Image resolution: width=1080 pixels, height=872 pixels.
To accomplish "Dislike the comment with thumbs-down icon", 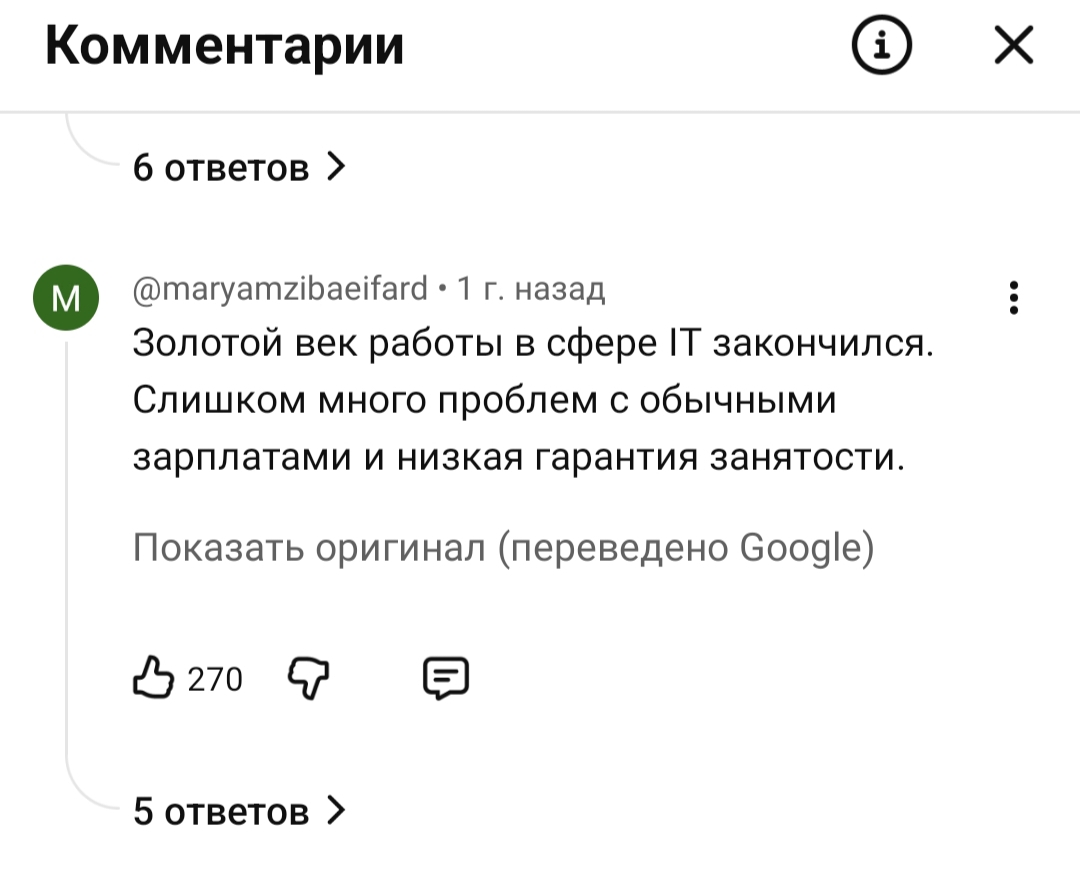I will tap(305, 678).
